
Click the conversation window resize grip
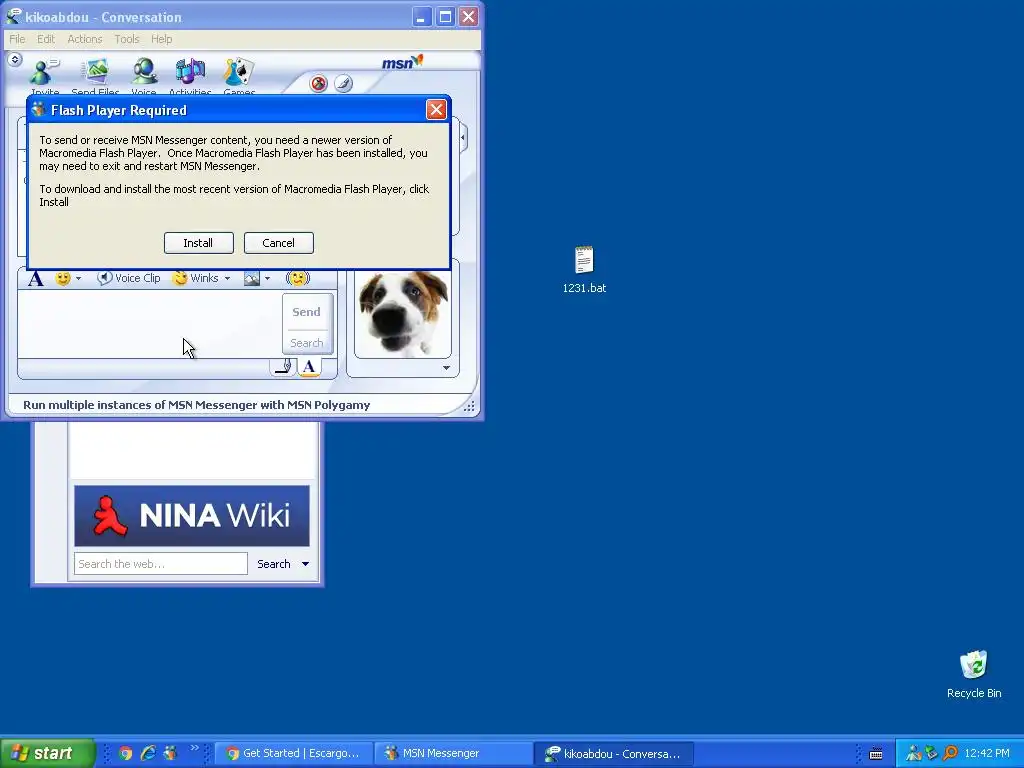pos(469,406)
